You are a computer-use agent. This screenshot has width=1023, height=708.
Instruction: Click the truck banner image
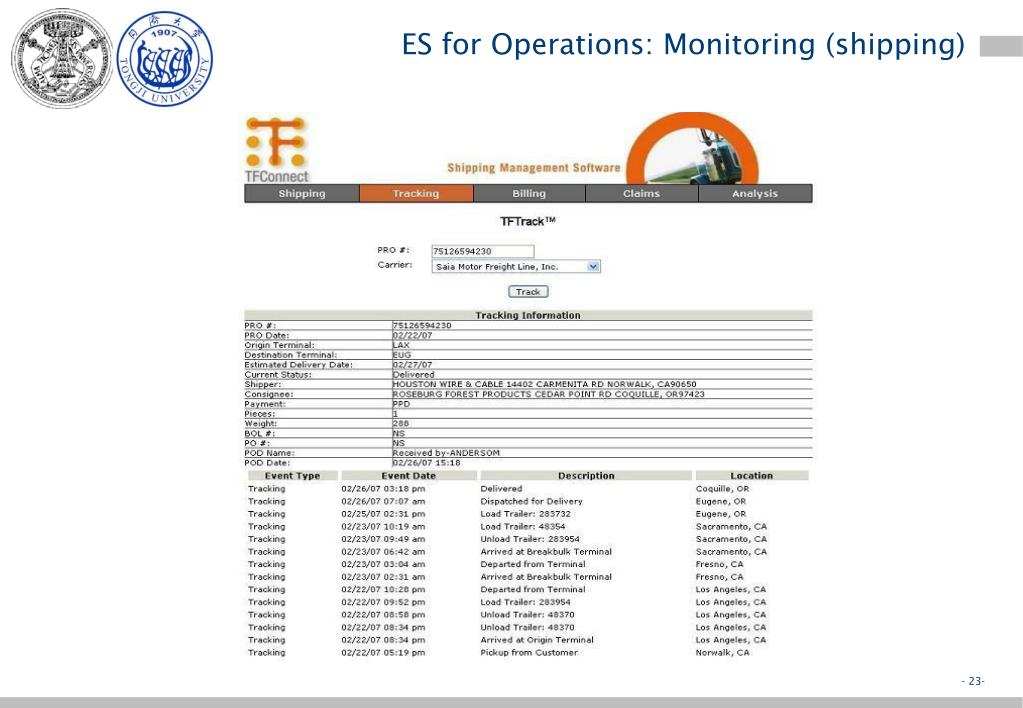(x=693, y=149)
